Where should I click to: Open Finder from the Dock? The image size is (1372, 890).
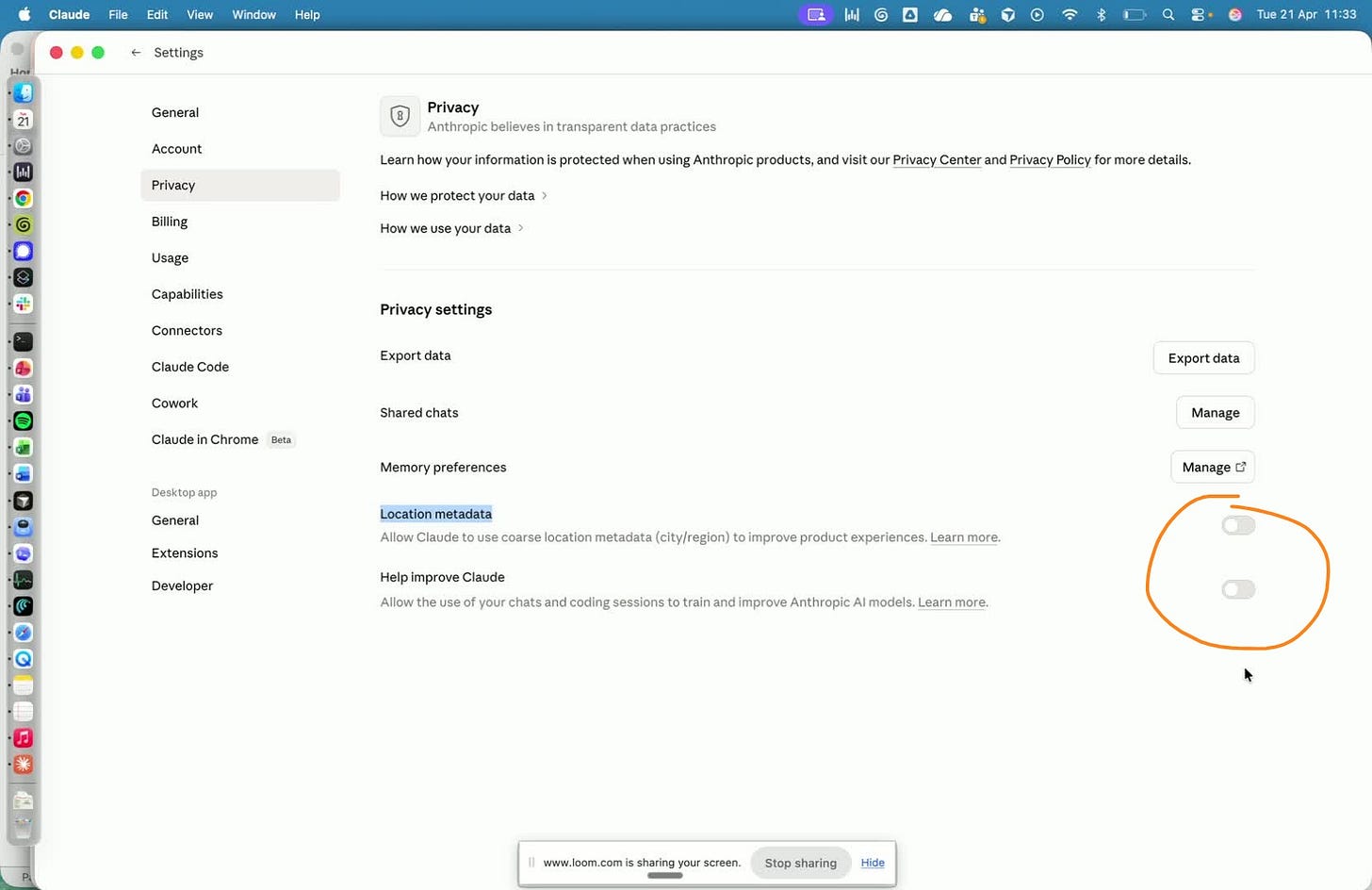tap(24, 92)
